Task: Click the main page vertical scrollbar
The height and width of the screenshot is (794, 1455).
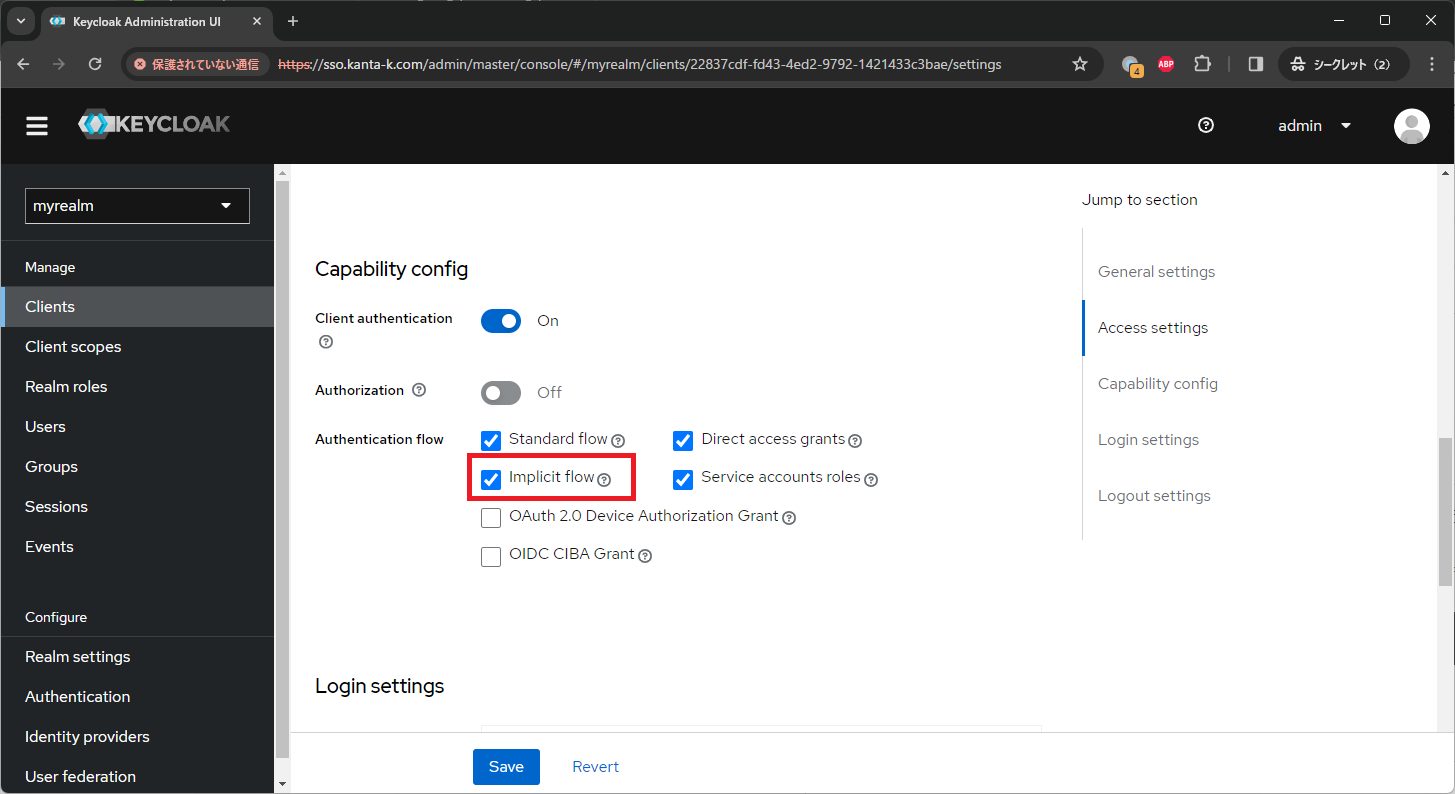Action: click(x=1445, y=511)
